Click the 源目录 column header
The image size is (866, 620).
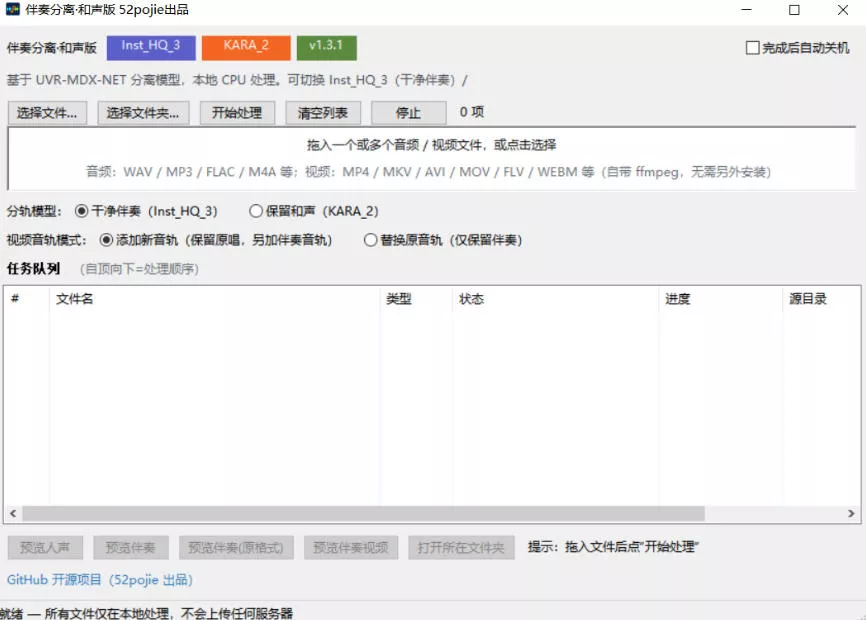[821, 299]
